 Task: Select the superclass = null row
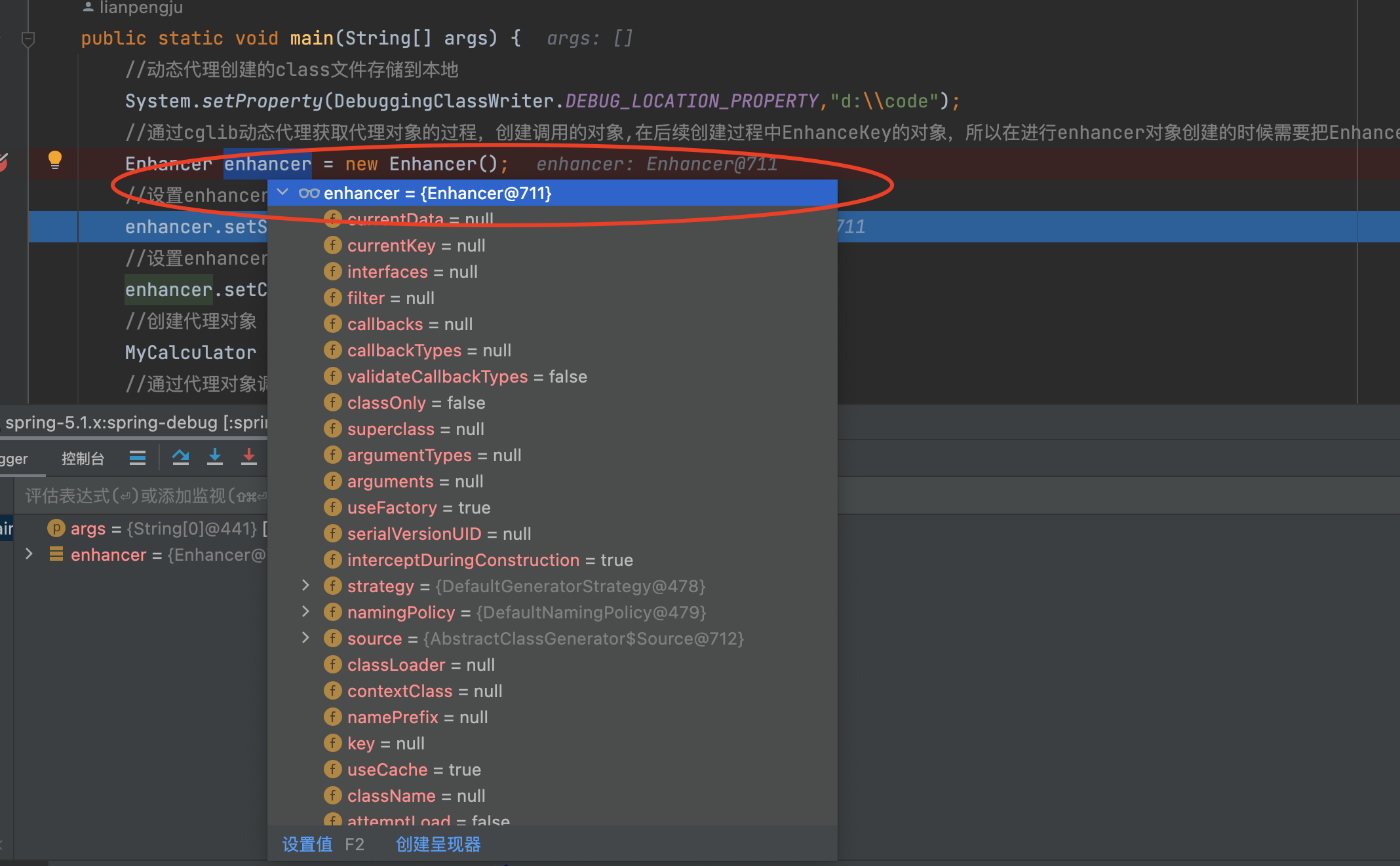point(553,429)
